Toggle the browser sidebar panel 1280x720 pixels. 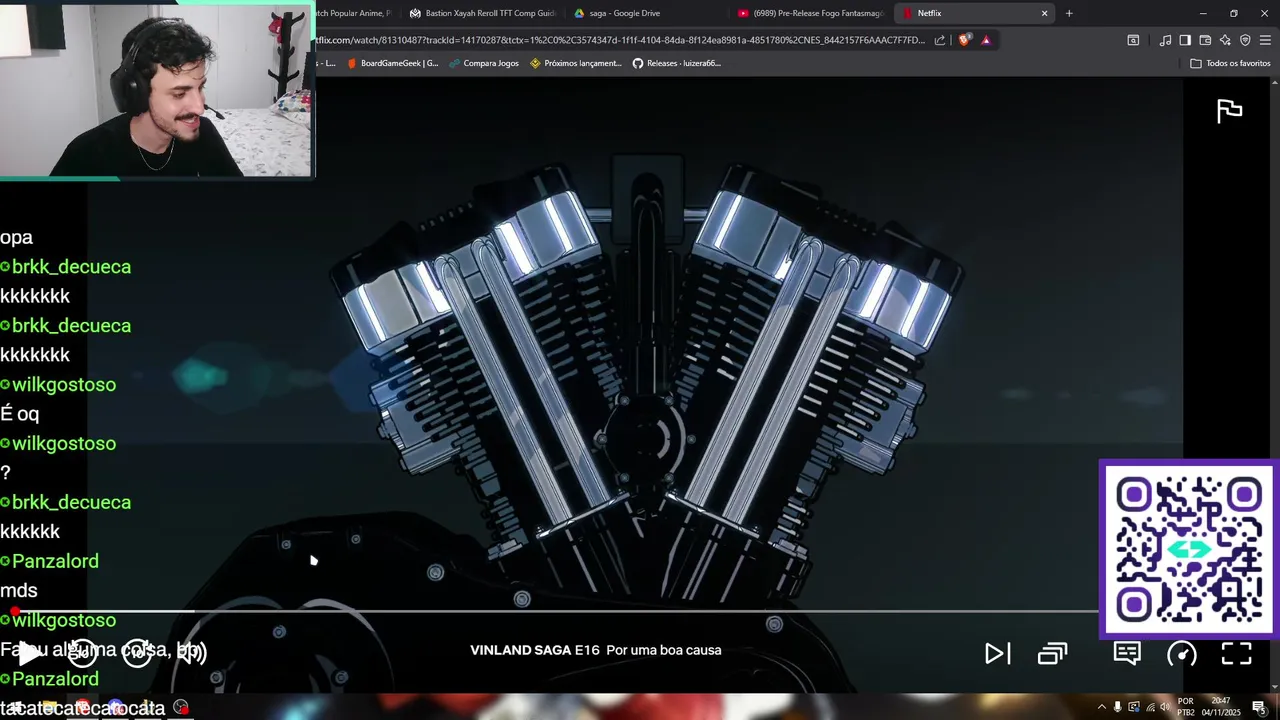[1185, 40]
